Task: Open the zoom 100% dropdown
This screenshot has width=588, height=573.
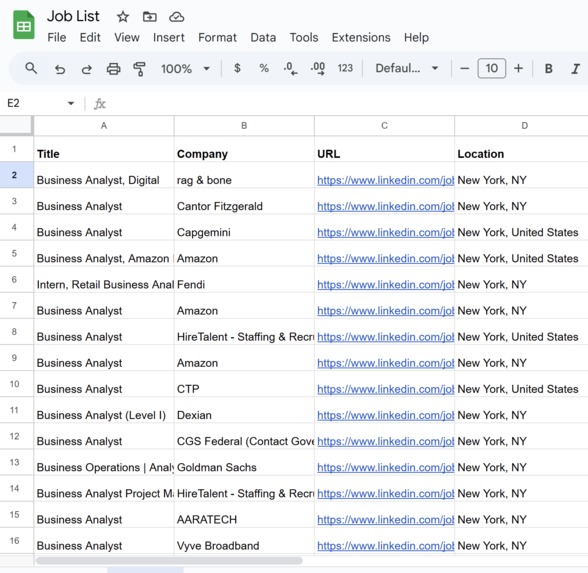Action: [185, 69]
